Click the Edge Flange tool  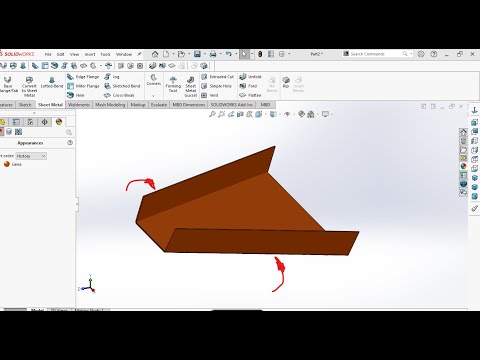point(83,77)
